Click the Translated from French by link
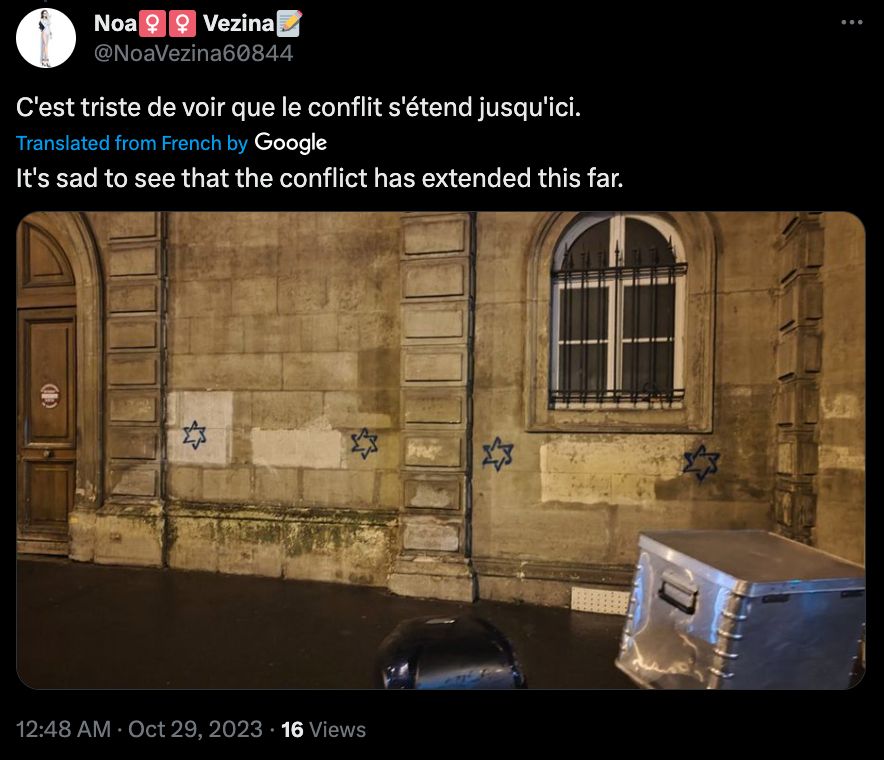The width and height of the screenshot is (884, 760). click(x=132, y=143)
